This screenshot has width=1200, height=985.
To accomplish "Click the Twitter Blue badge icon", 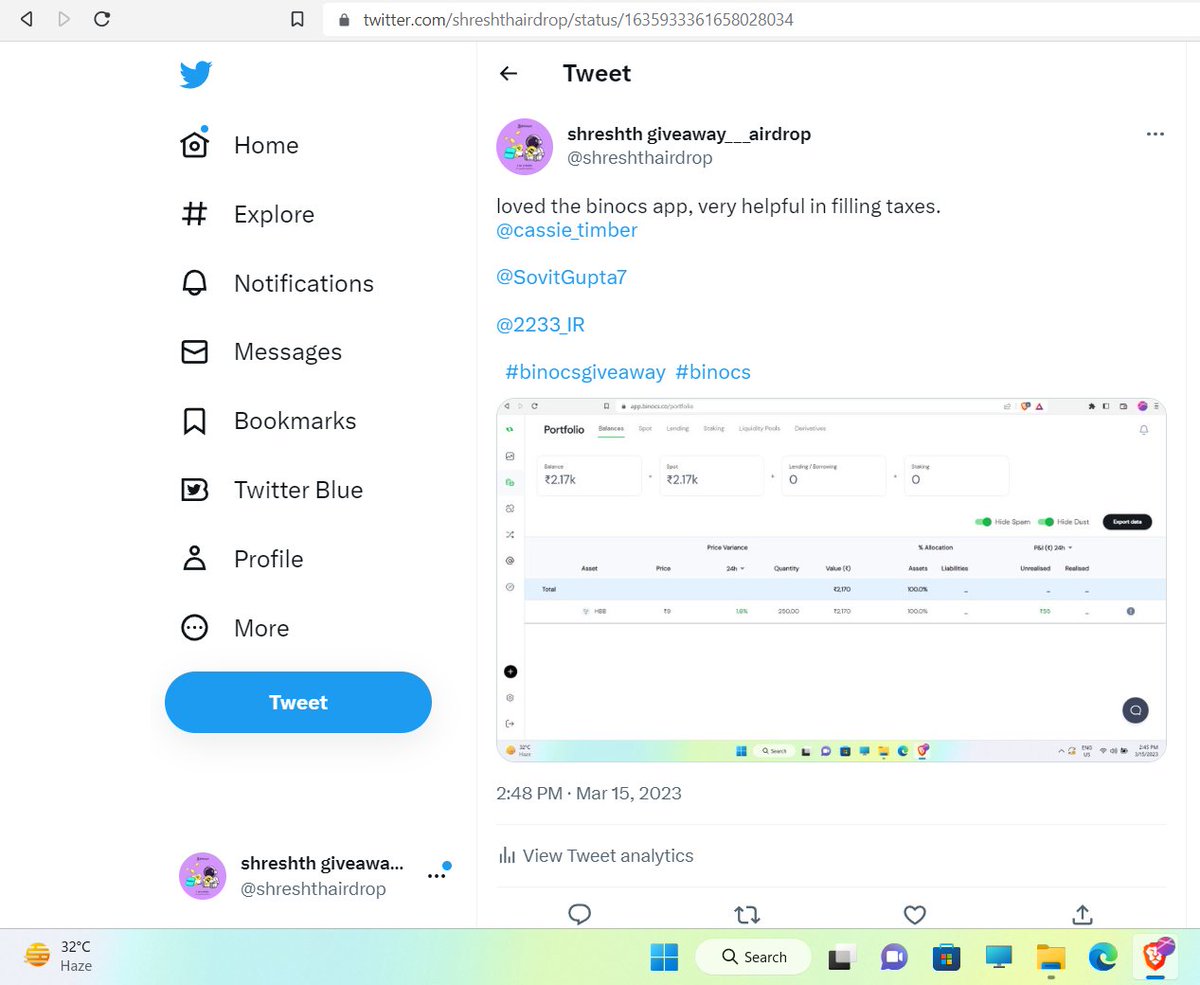I will tap(194, 490).
